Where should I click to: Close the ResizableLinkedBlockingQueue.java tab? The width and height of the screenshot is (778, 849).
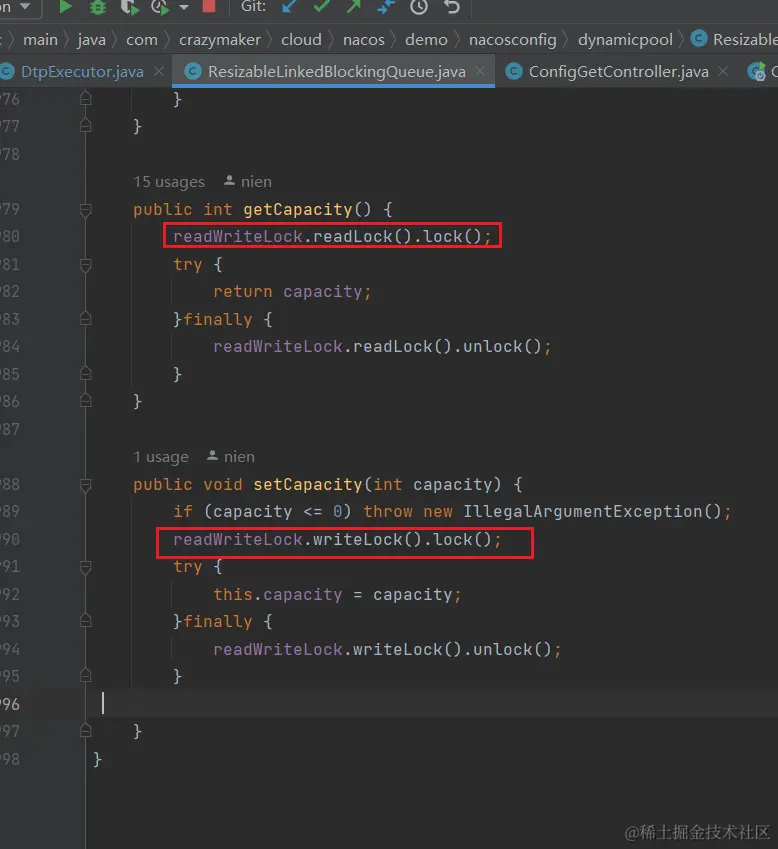pos(480,71)
